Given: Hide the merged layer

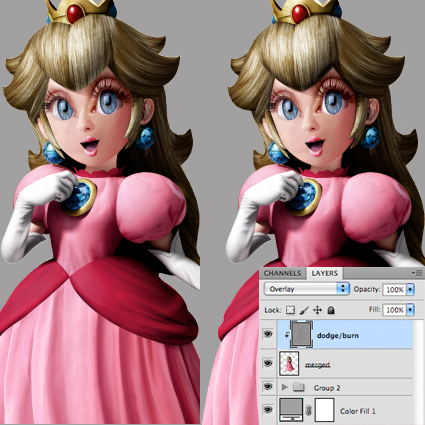Looking at the screenshot, I should tap(268, 363).
